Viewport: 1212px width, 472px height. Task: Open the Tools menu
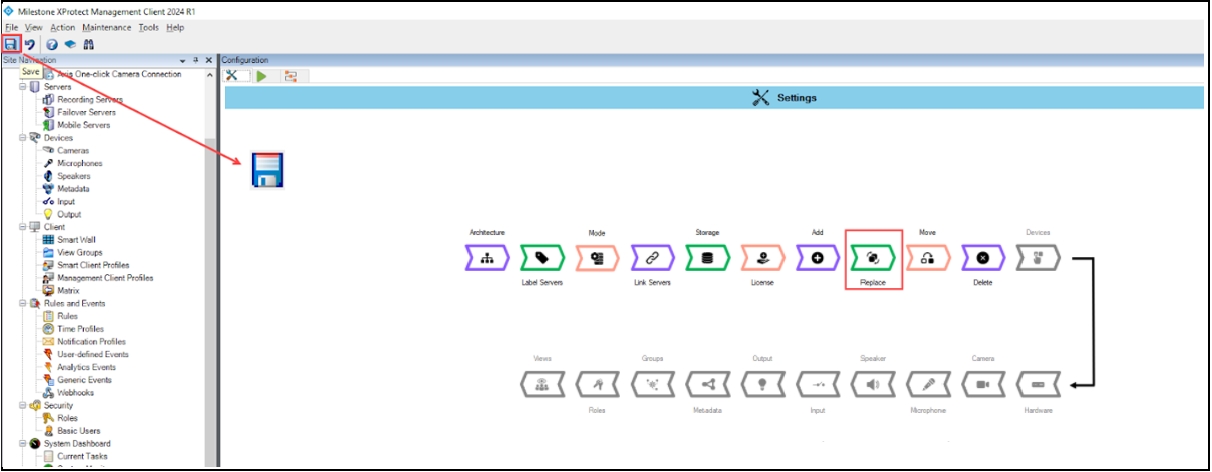click(x=149, y=27)
